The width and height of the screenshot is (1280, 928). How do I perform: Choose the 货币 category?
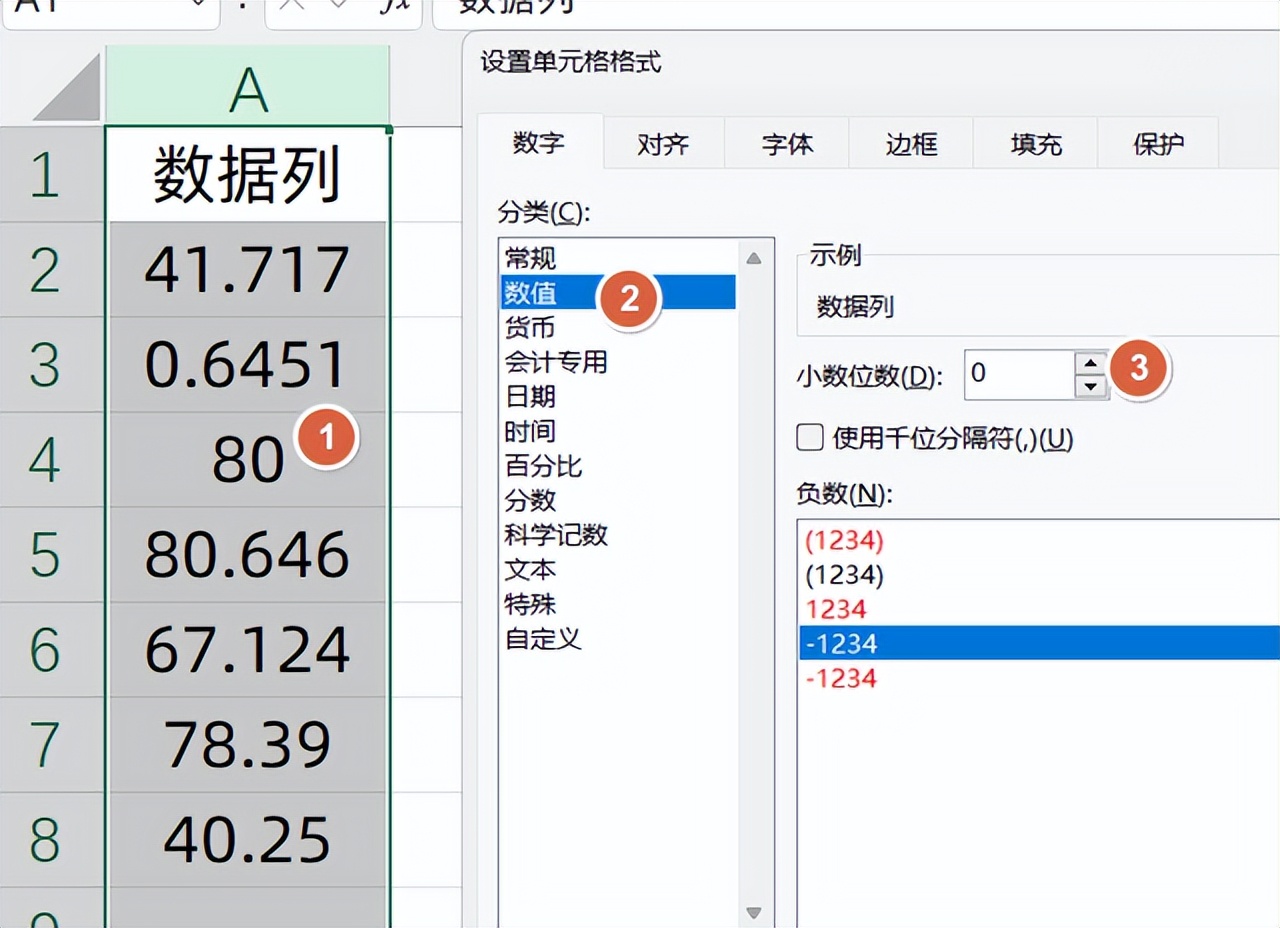pos(618,327)
